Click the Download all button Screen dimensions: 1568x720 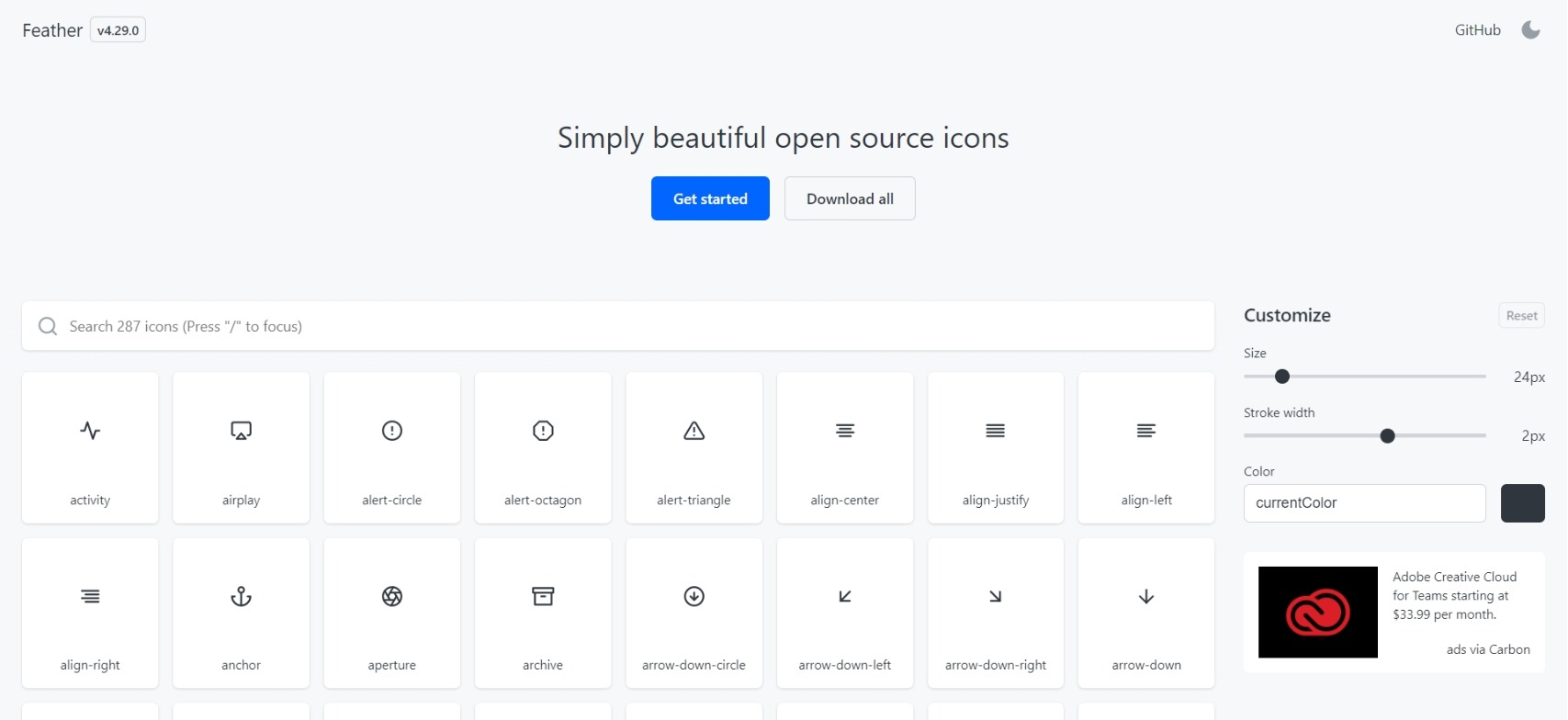[x=850, y=198]
